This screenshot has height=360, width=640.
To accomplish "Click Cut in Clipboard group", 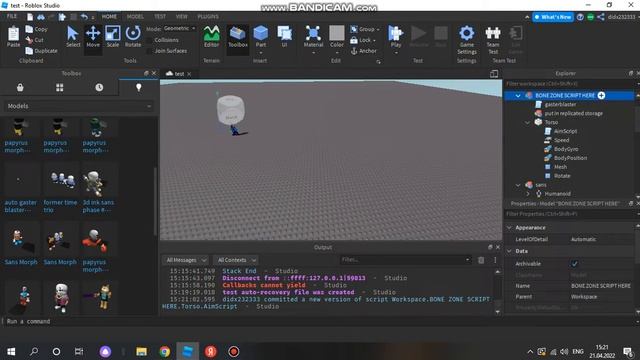I will pyautogui.click(x=35, y=40).
